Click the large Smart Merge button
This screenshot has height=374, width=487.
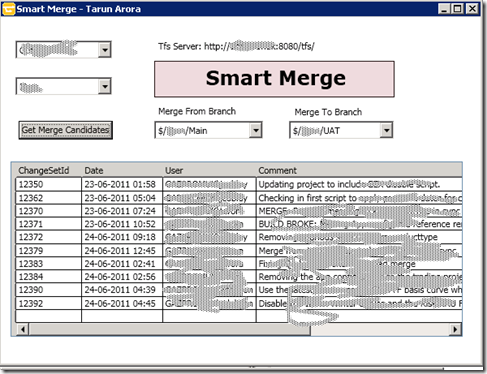(x=274, y=79)
